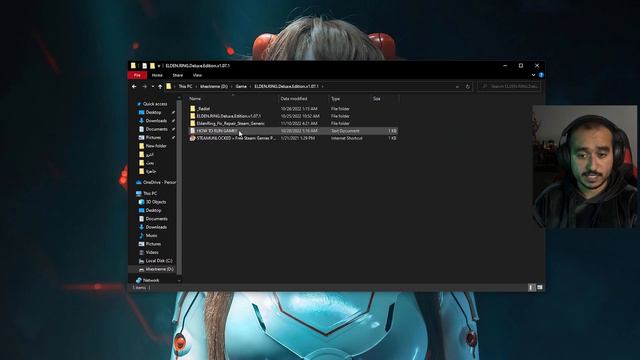
Task: Select the ELDEN.RING.Deluxe.Edition.v1.07.1 folder row
Action: click(x=293, y=116)
